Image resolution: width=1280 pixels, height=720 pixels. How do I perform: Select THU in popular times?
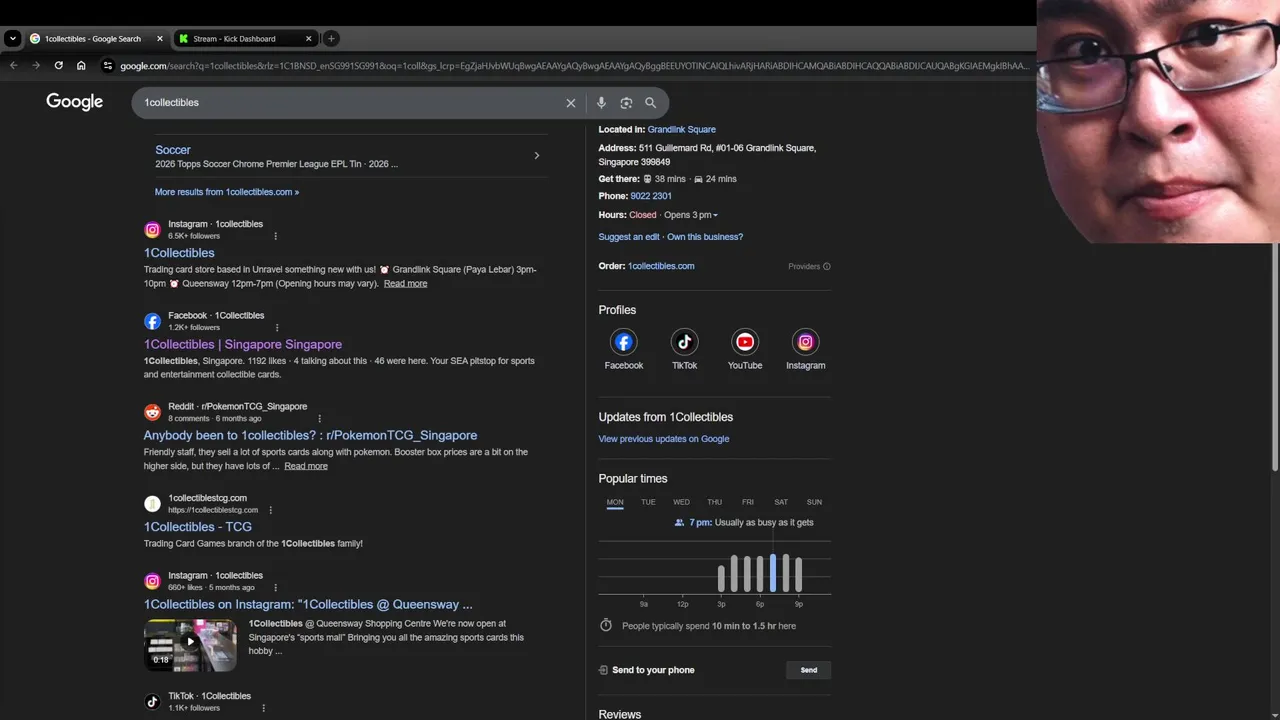click(x=714, y=502)
